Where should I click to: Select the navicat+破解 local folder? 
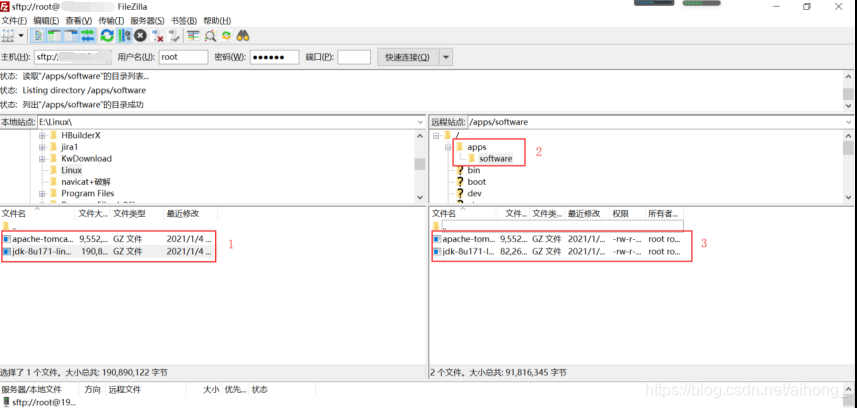tap(86, 182)
